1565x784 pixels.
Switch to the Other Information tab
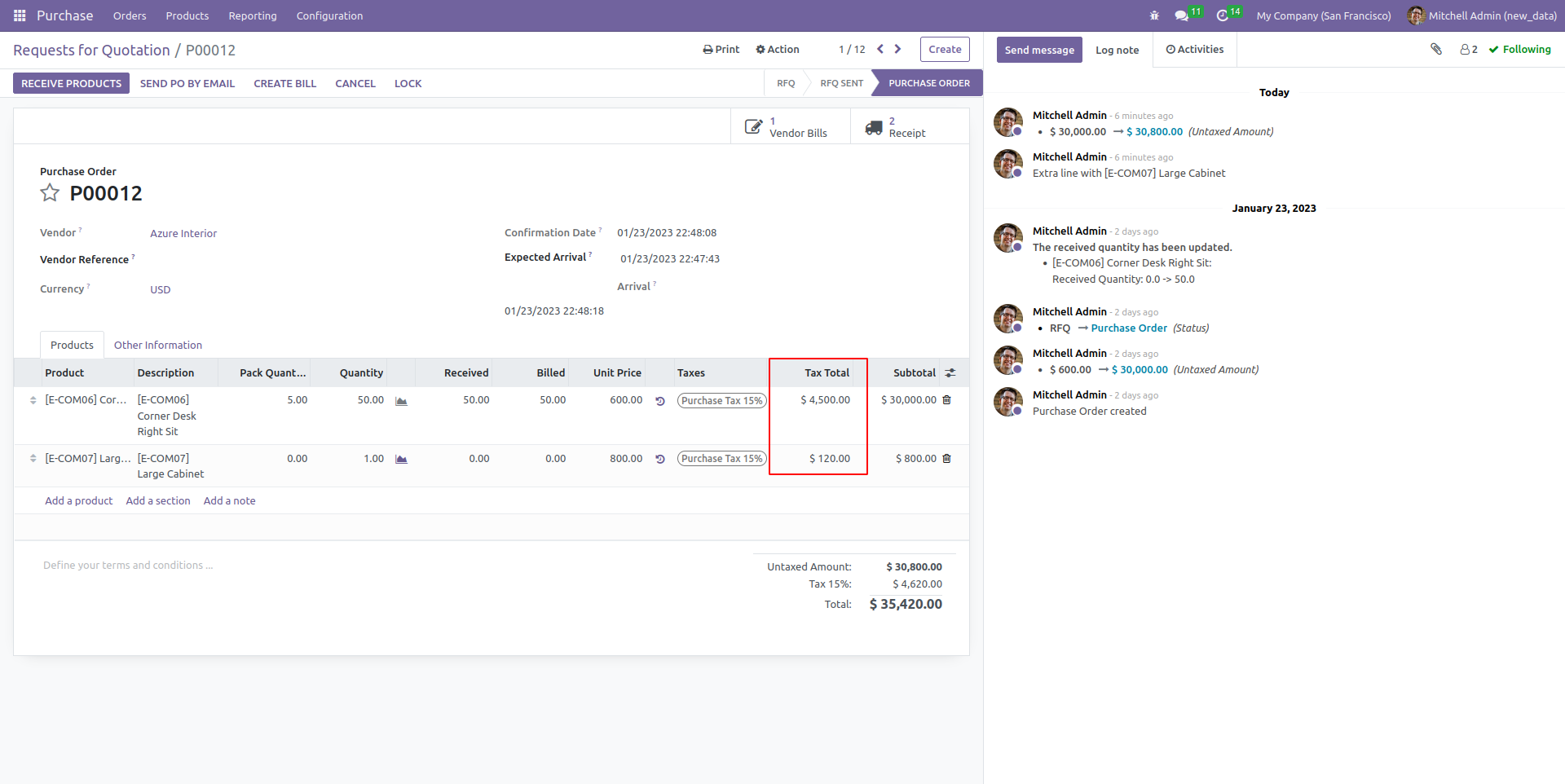pos(158,346)
